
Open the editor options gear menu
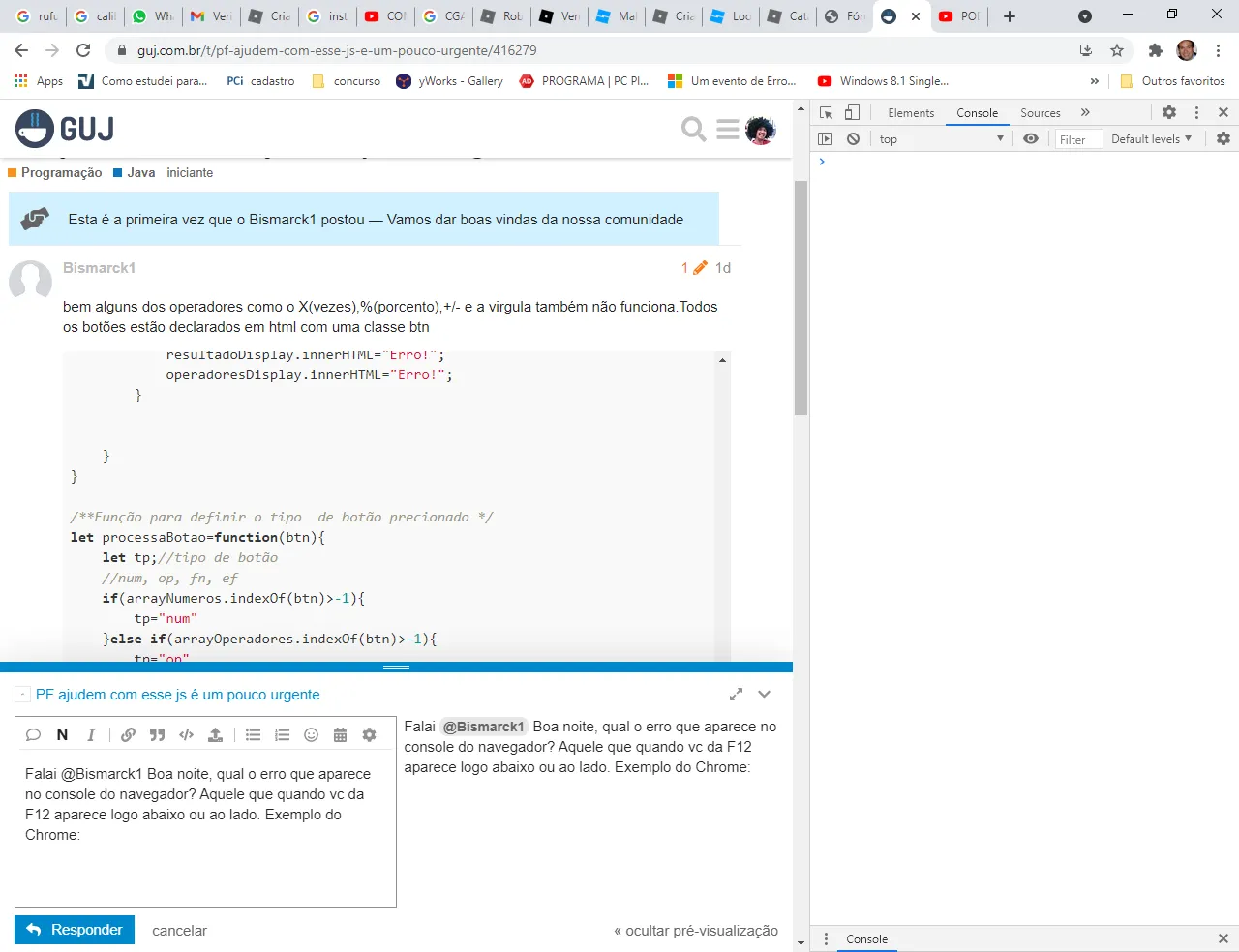click(369, 735)
